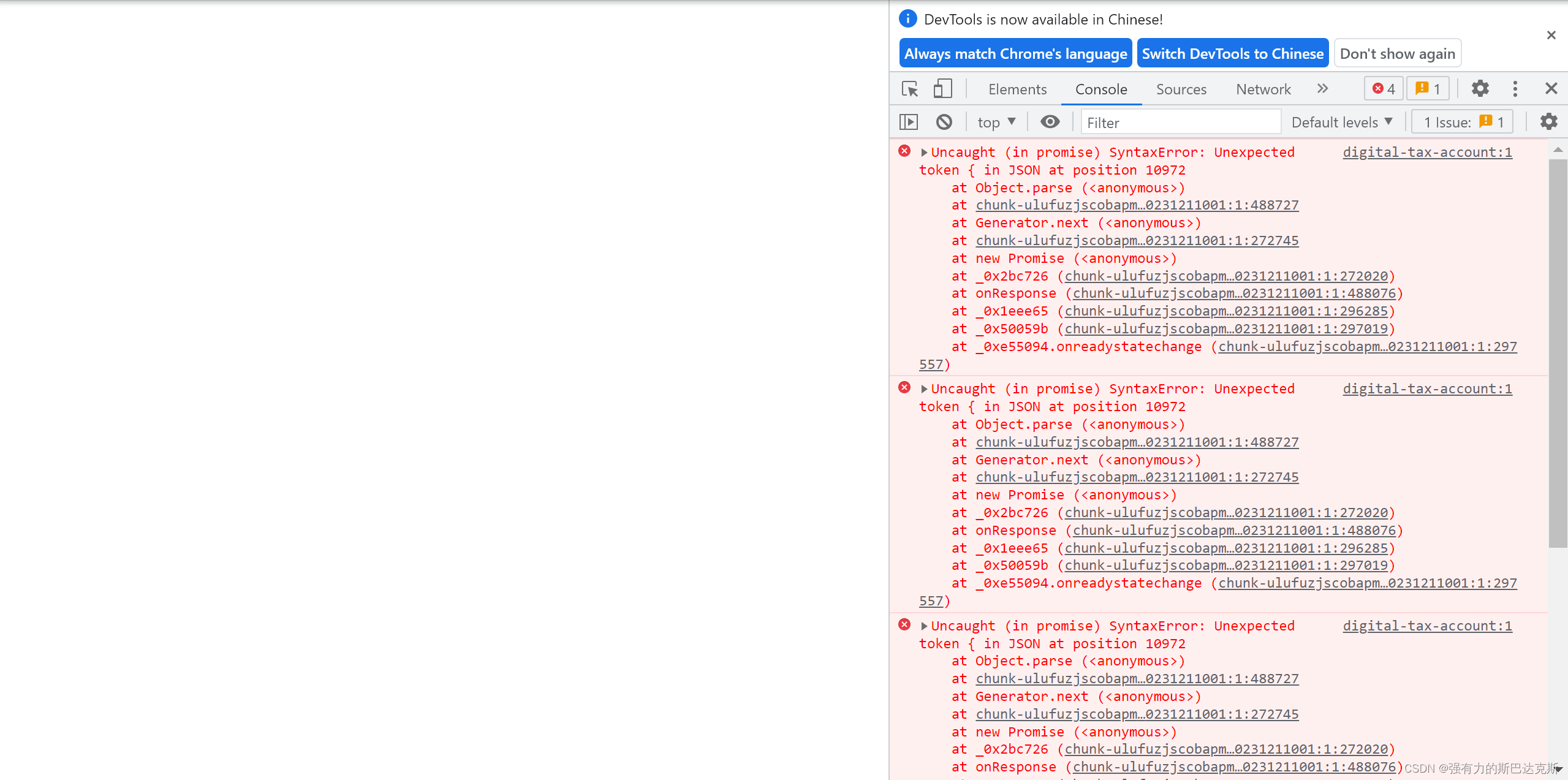Toggle the console log pause on exceptions

908,121
